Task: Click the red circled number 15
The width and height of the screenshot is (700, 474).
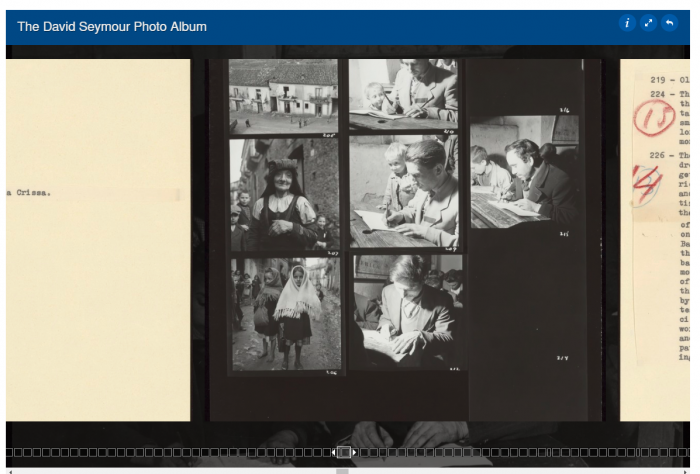Action: point(654,118)
